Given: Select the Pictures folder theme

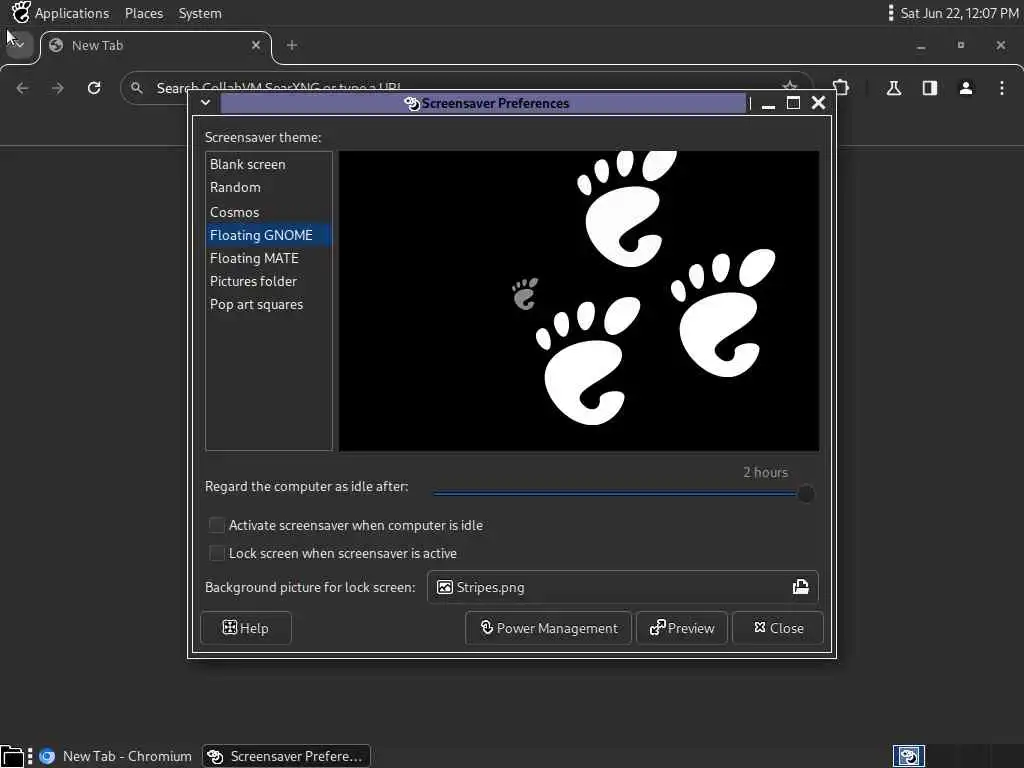Looking at the screenshot, I should click(x=268, y=281).
